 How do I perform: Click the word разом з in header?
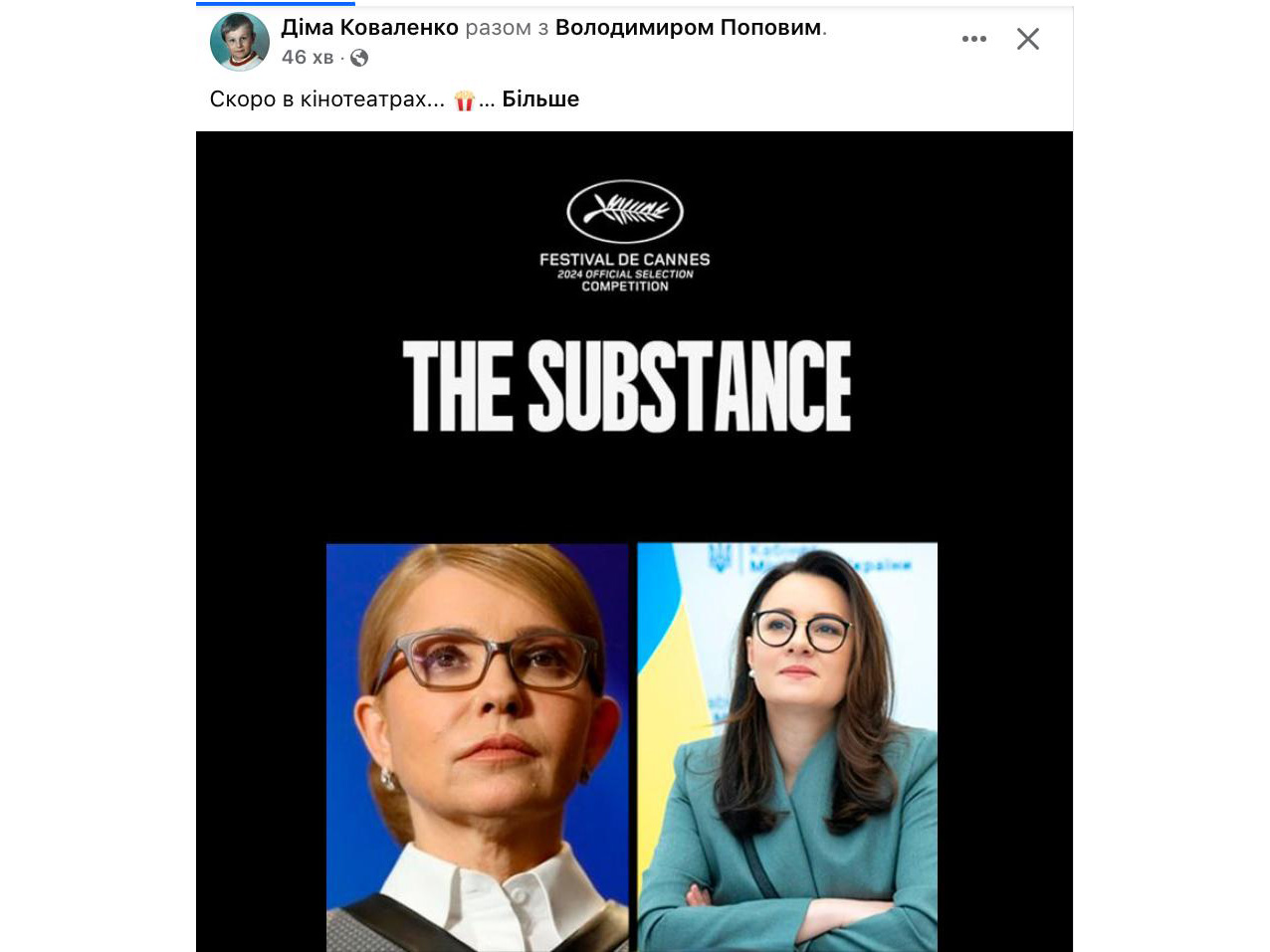(507, 28)
